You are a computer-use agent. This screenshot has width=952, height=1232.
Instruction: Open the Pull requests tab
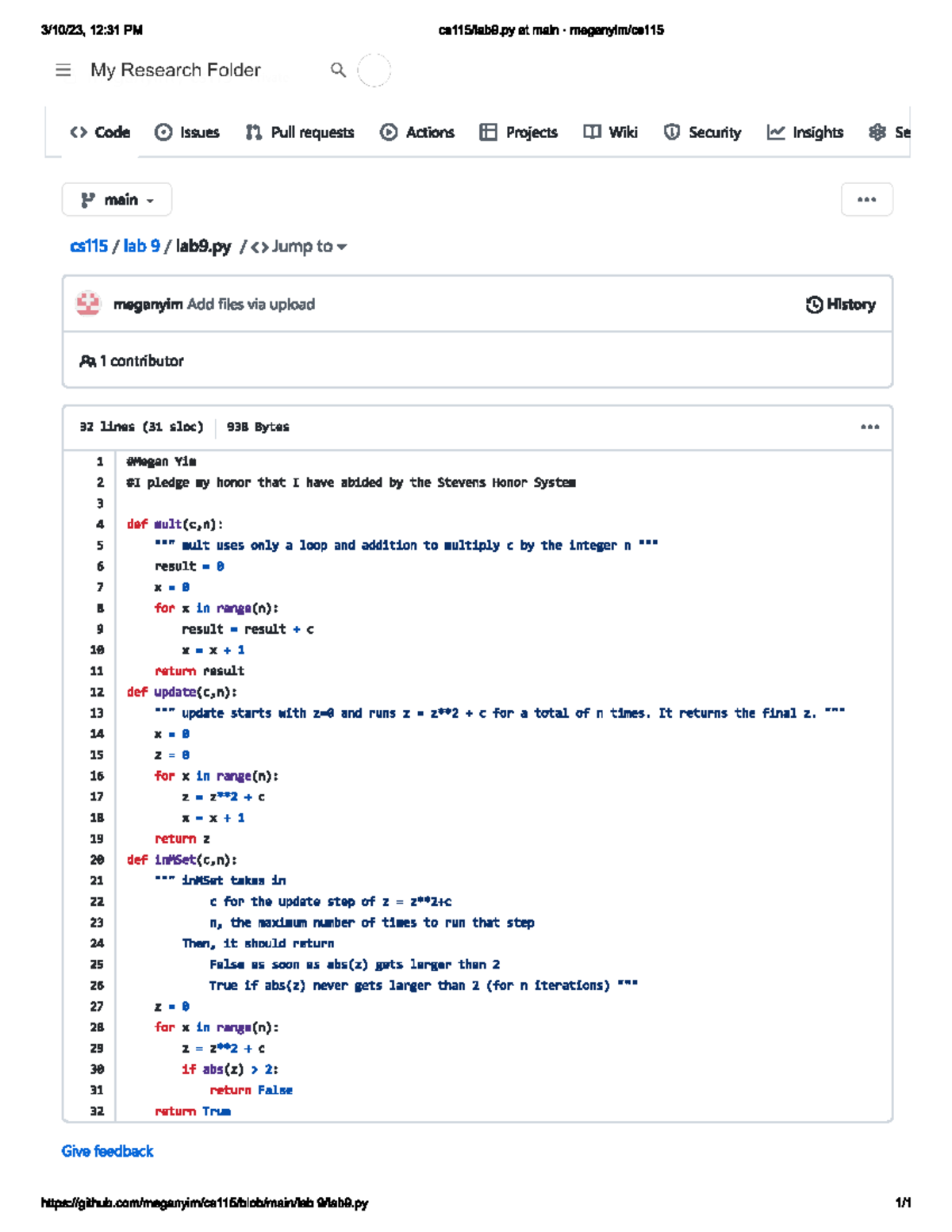300,132
